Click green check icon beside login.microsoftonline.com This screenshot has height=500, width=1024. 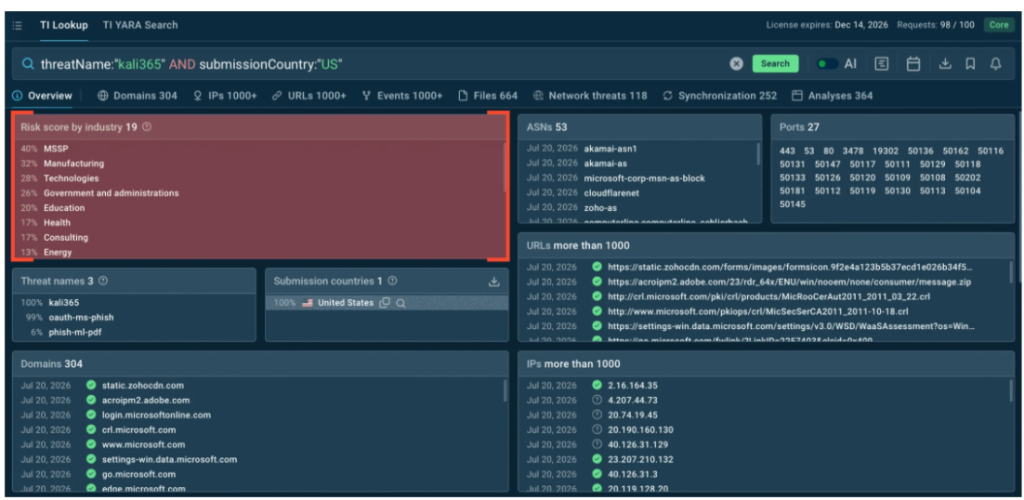point(91,414)
